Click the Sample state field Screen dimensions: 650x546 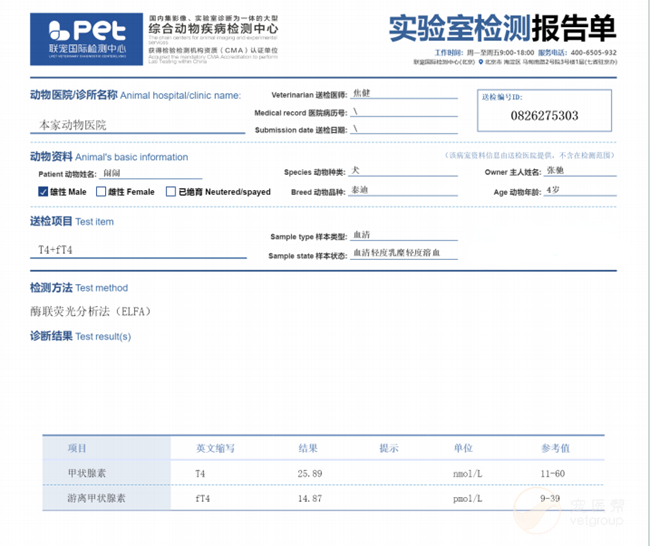click(403, 255)
